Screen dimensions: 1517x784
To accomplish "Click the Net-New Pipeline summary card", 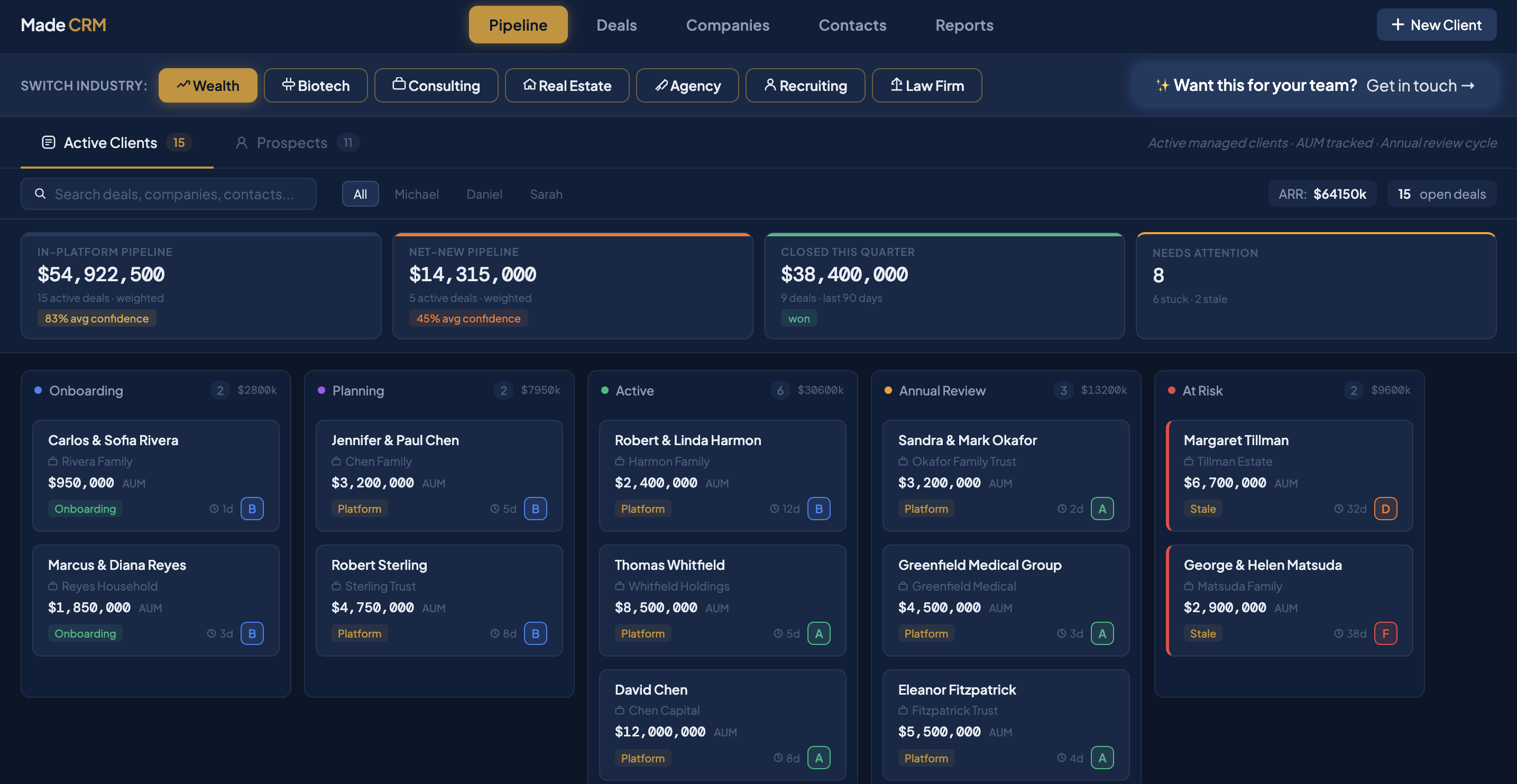I will point(573,285).
